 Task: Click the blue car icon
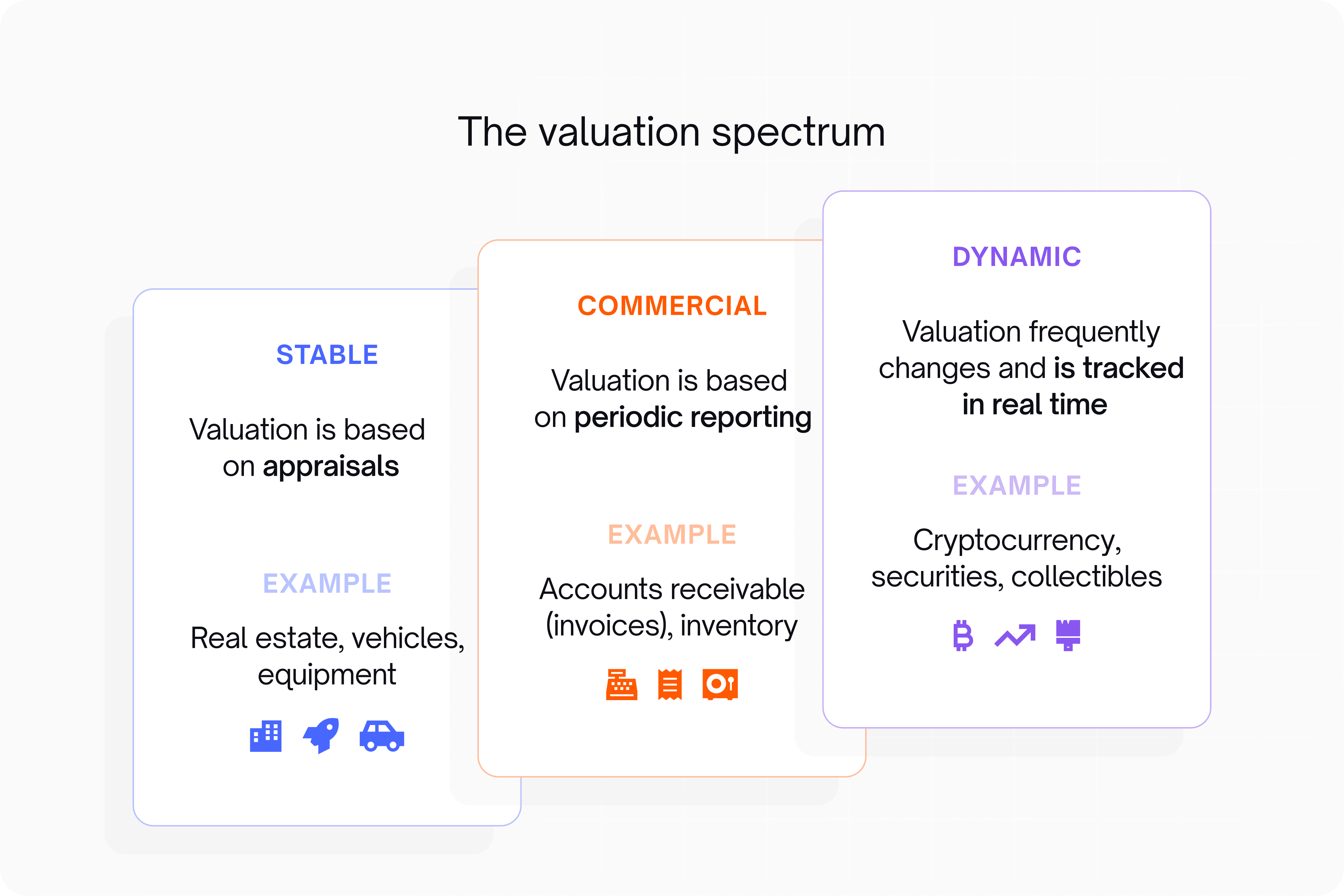pyautogui.click(x=382, y=736)
